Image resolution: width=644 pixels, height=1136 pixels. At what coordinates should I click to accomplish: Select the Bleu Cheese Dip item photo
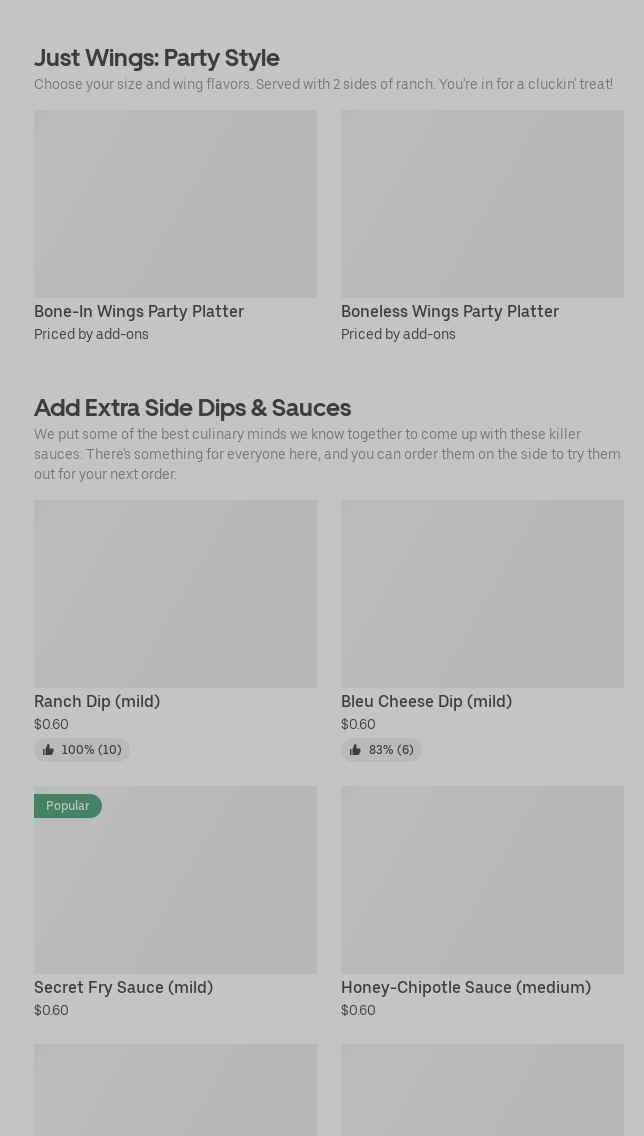click(x=482, y=593)
